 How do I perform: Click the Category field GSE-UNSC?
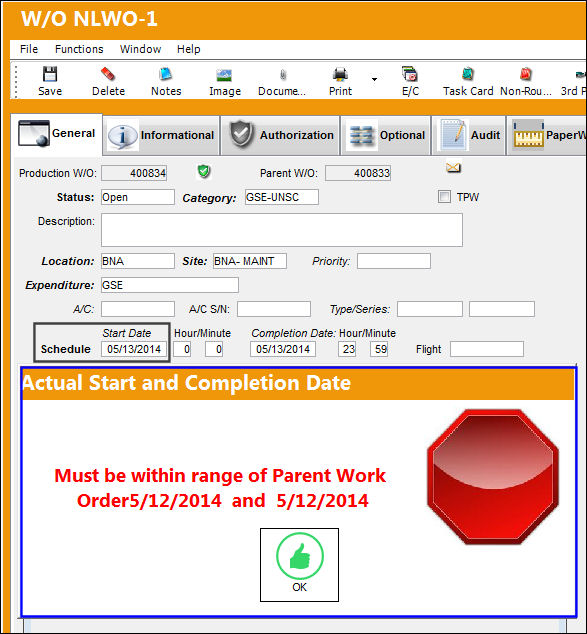point(282,197)
